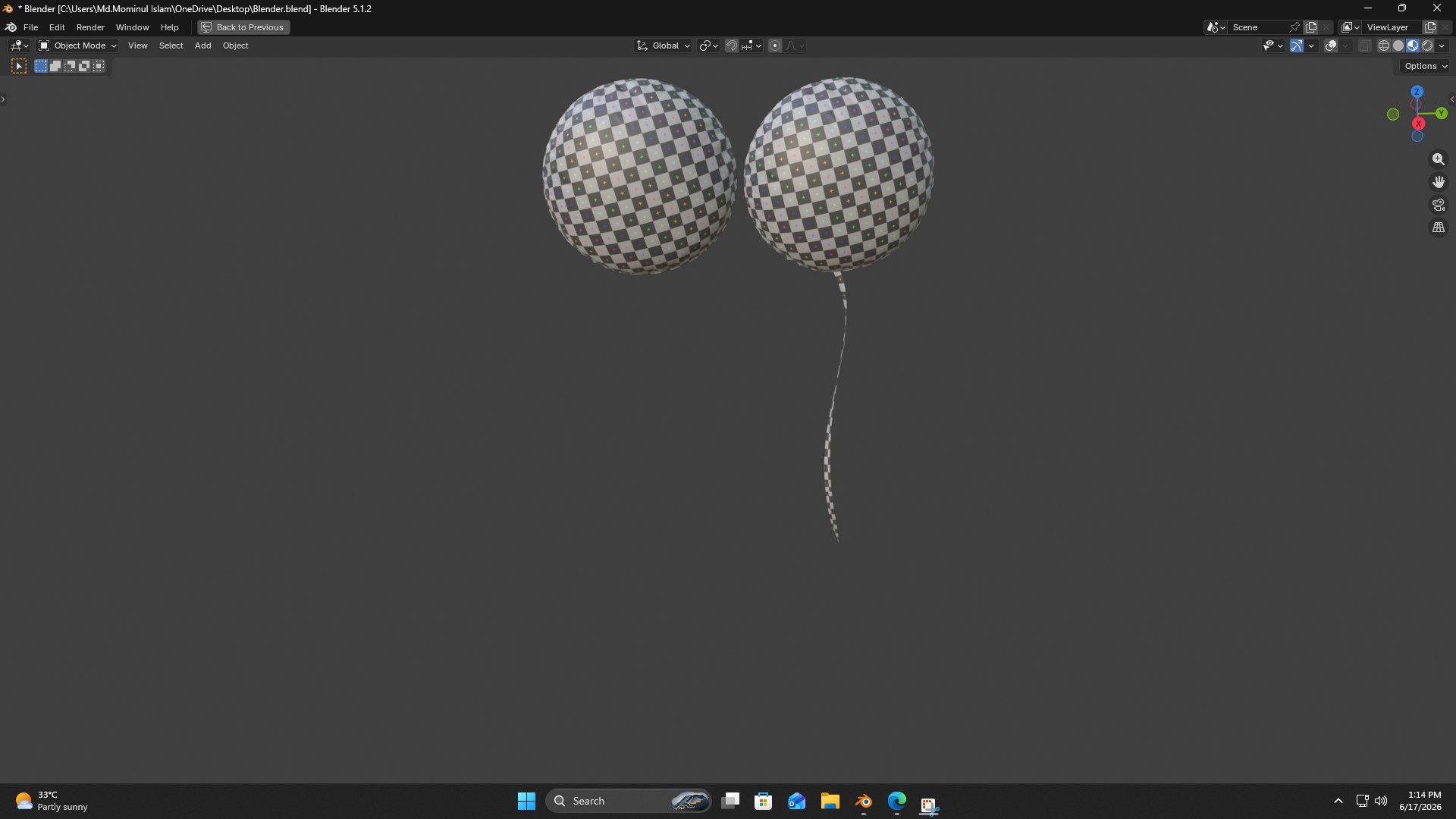This screenshot has height=819, width=1456.
Task: Toggle the camera view icon
Action: (x=1438, y=205)
